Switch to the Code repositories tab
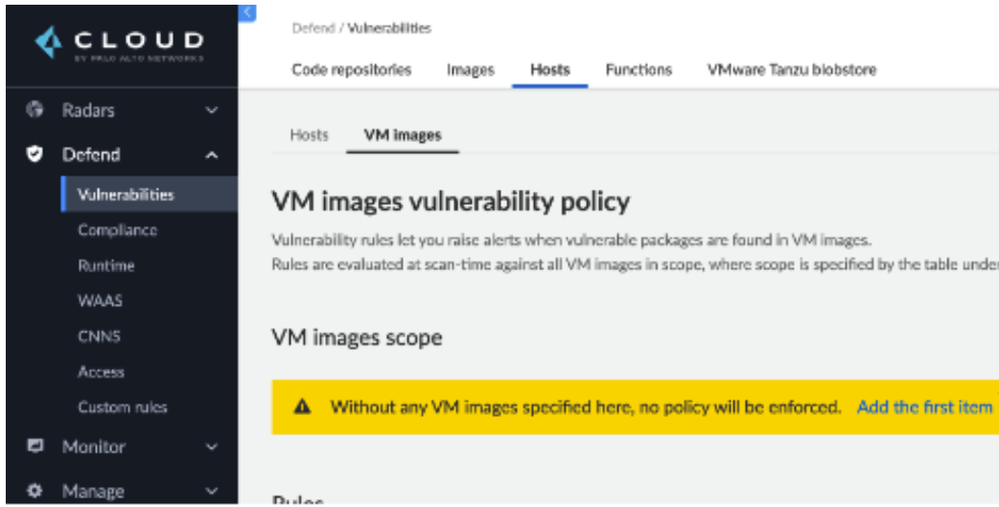Screen dimensions: 999x507 point(351,70)
